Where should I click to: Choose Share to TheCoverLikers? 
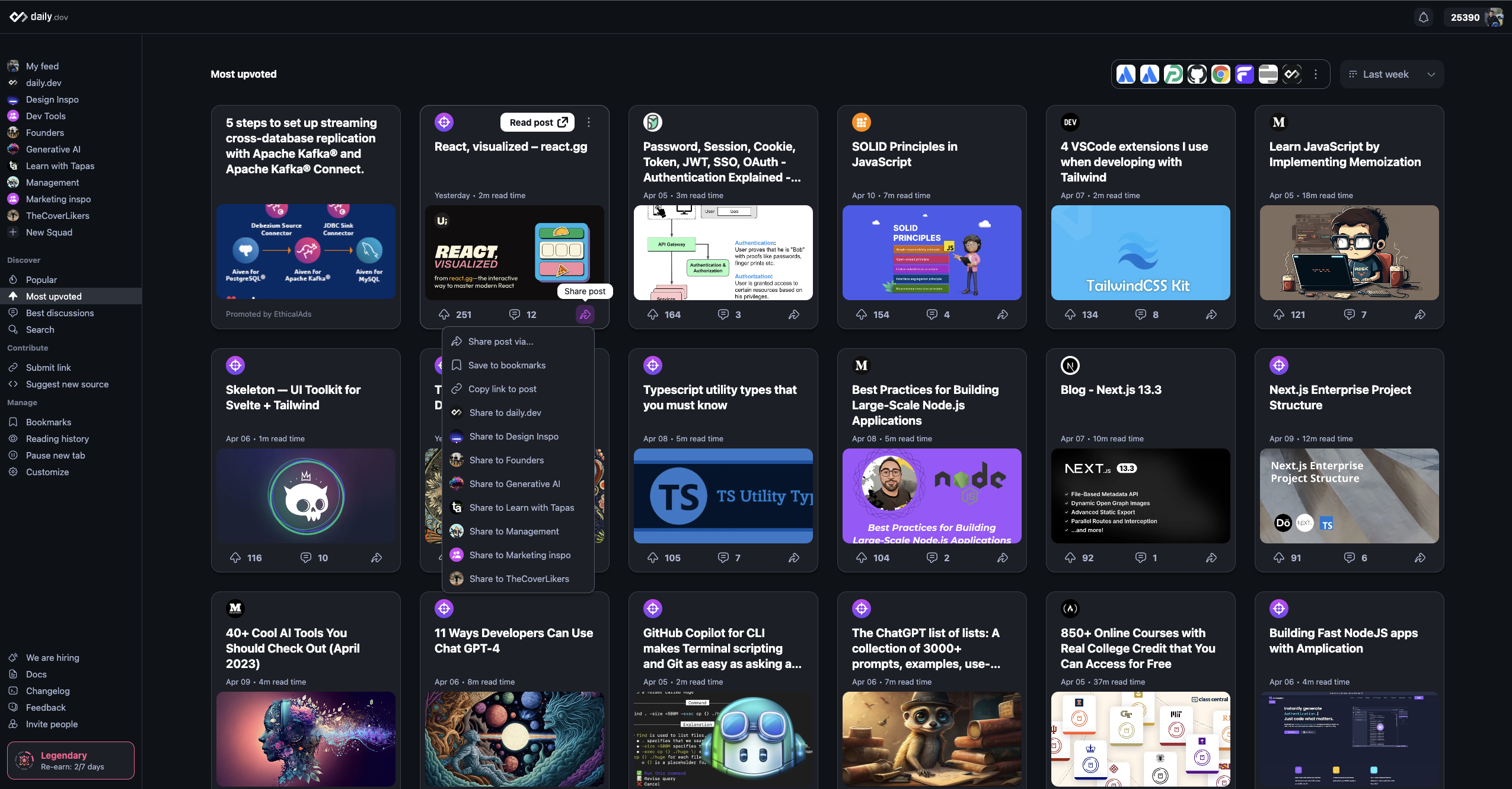tap(518, 579)
